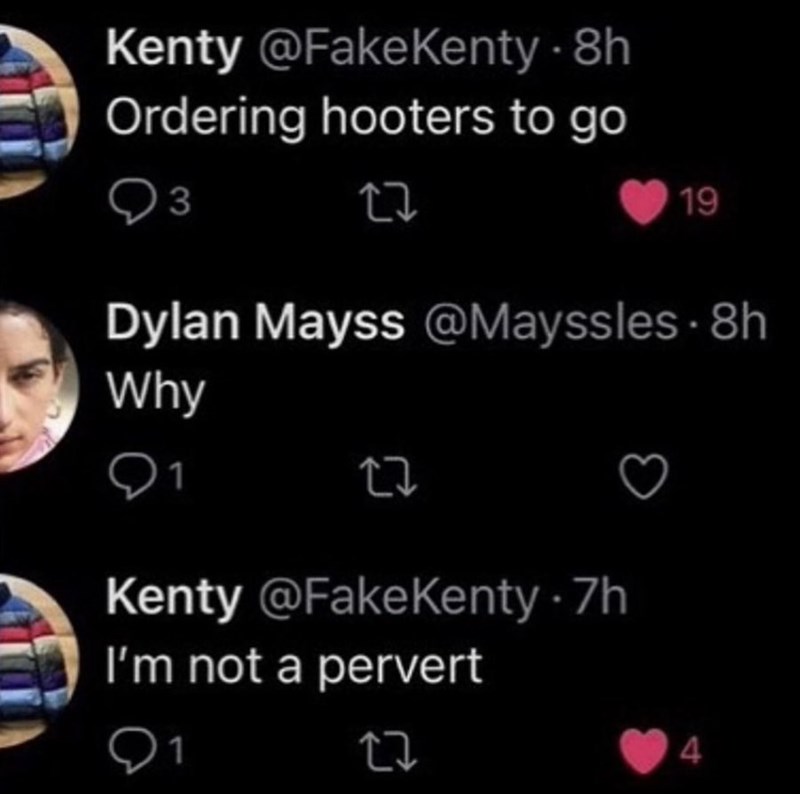Open the "I'm not a pervert" tweet text
Screen dimensions: 800x794
(293, 667)
